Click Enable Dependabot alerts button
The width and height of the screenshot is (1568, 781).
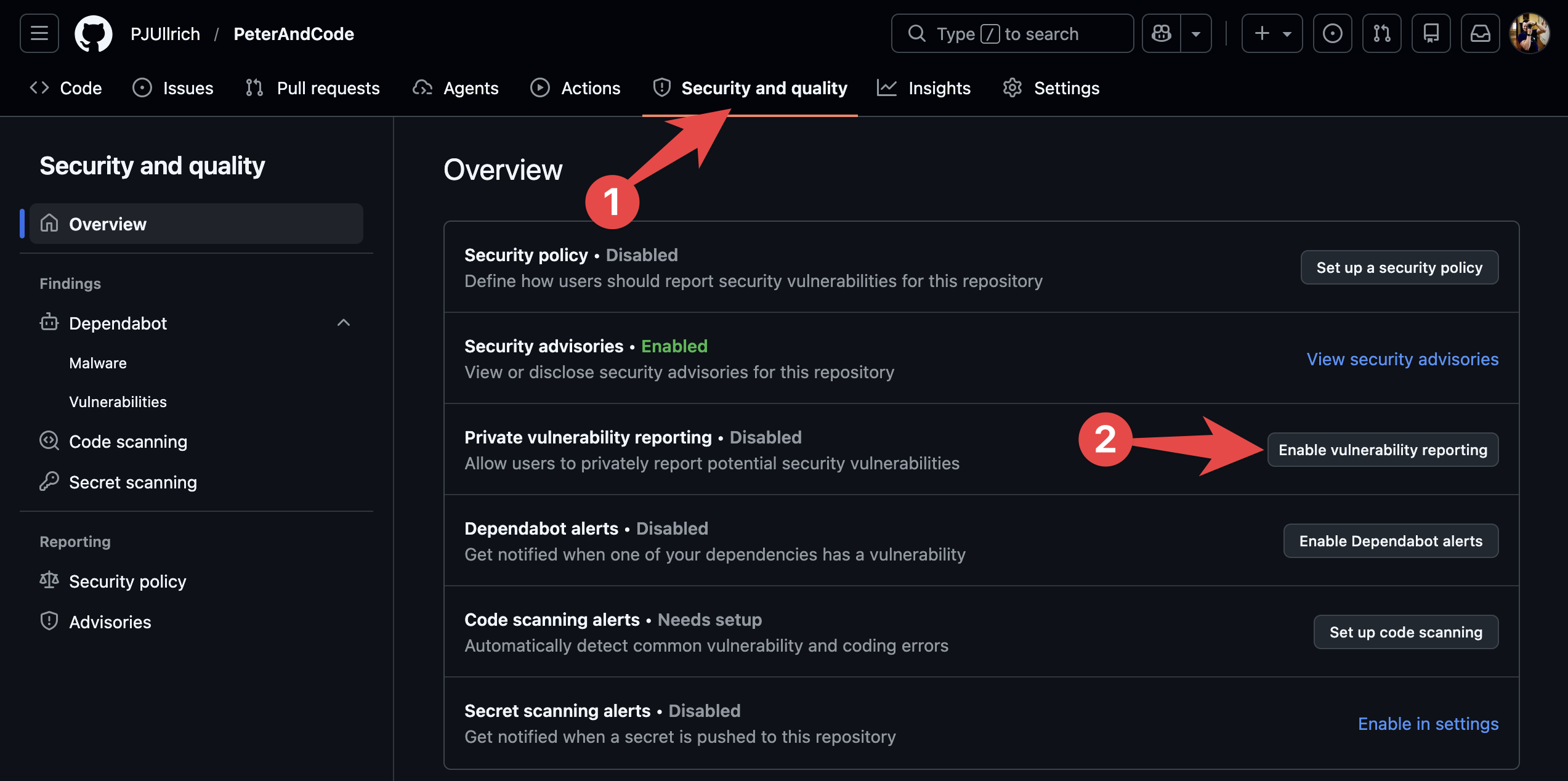click(1391, 541)
